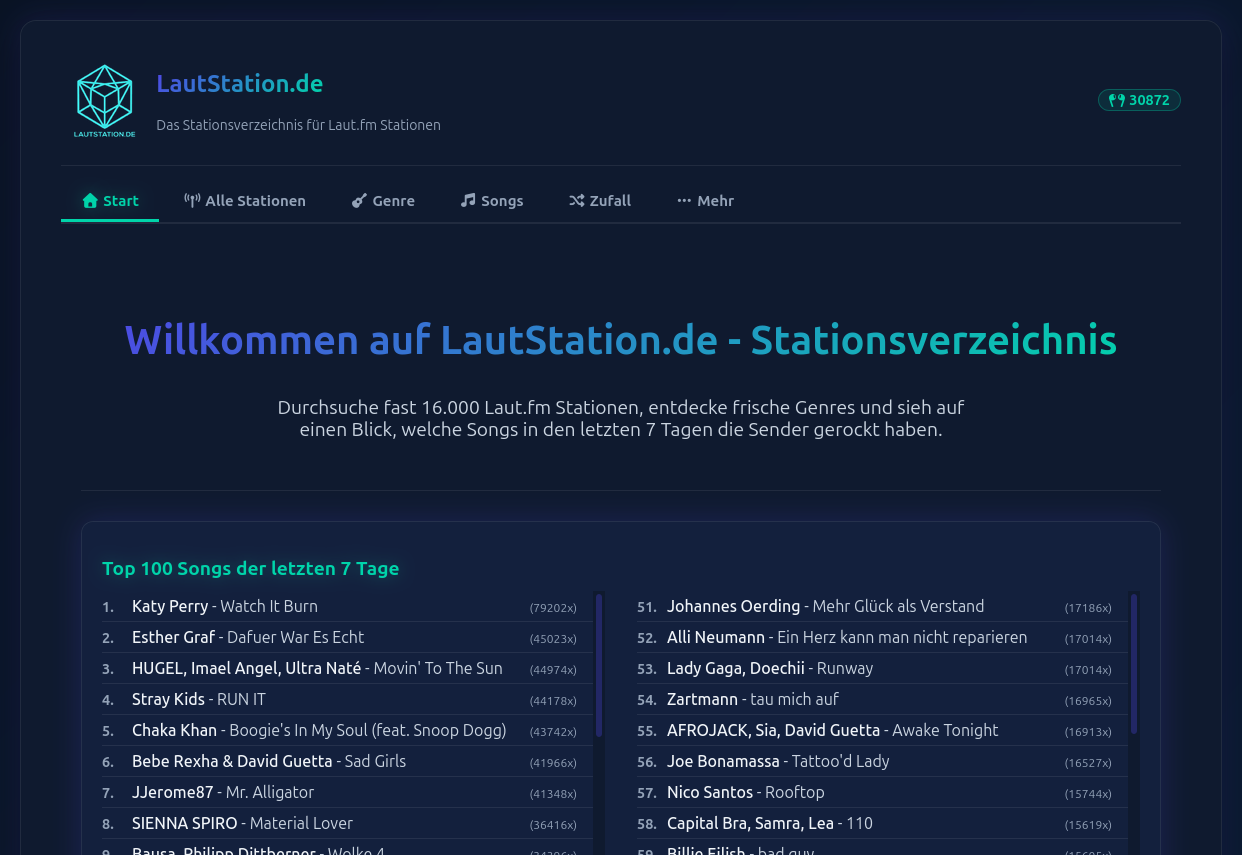Click the music note icon beside Songs
Viewport: 1242px width, 855px height.
click(x=467, y=200)
